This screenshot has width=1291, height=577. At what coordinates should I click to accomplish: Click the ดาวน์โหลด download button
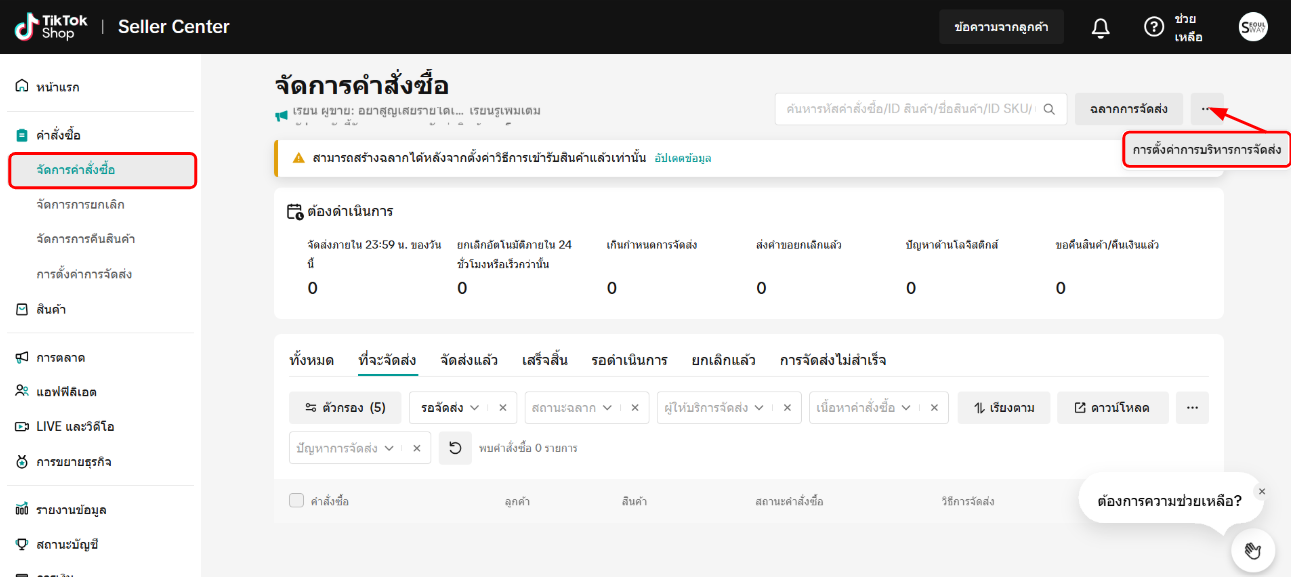(1112, 407)
